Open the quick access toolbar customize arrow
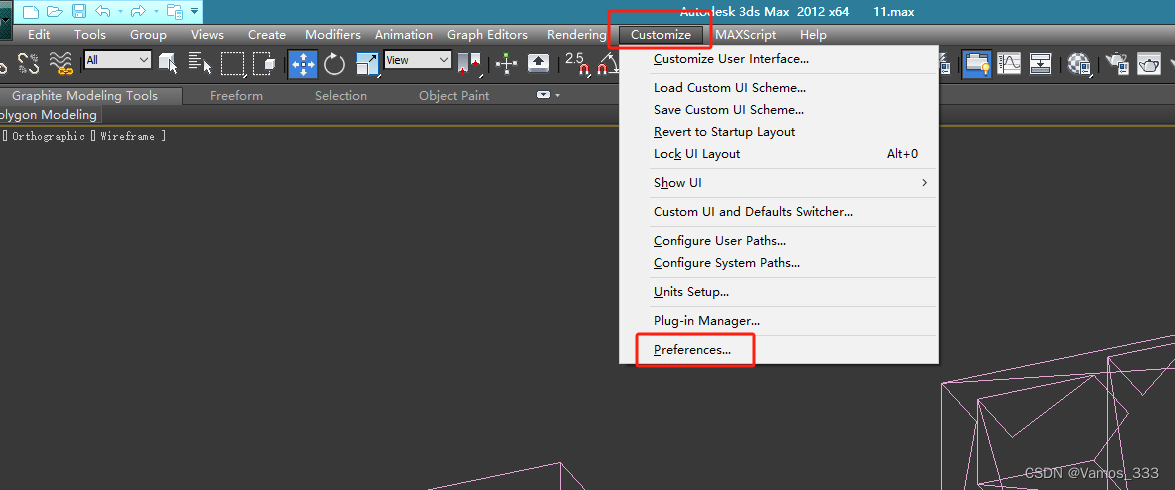The width and height of the screenshot is (1175, 490). pyautogui.click(x=194, y=11)
